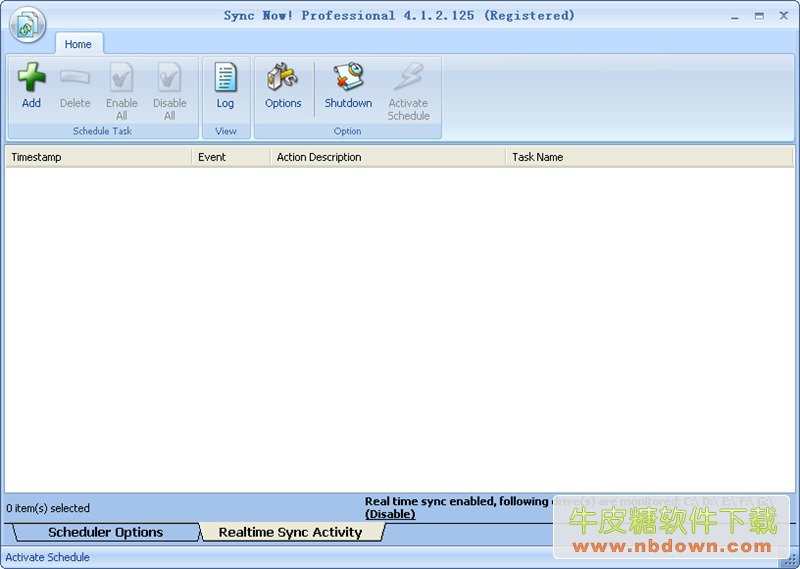The image size is (800, 569).
Task: Sort by the Timestamp column header
Action: click(x=98, y=157)
